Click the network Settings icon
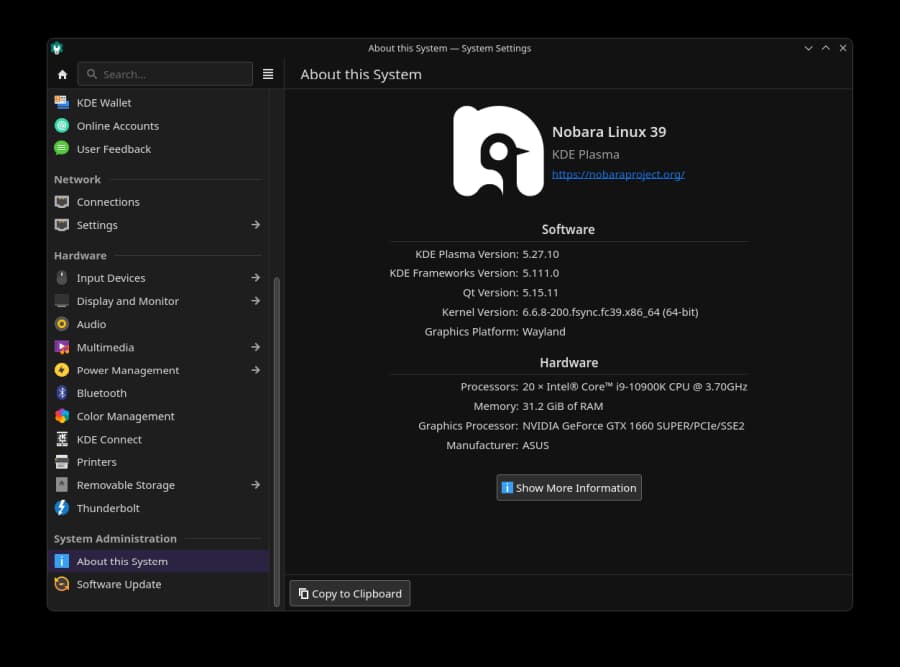 62,225
